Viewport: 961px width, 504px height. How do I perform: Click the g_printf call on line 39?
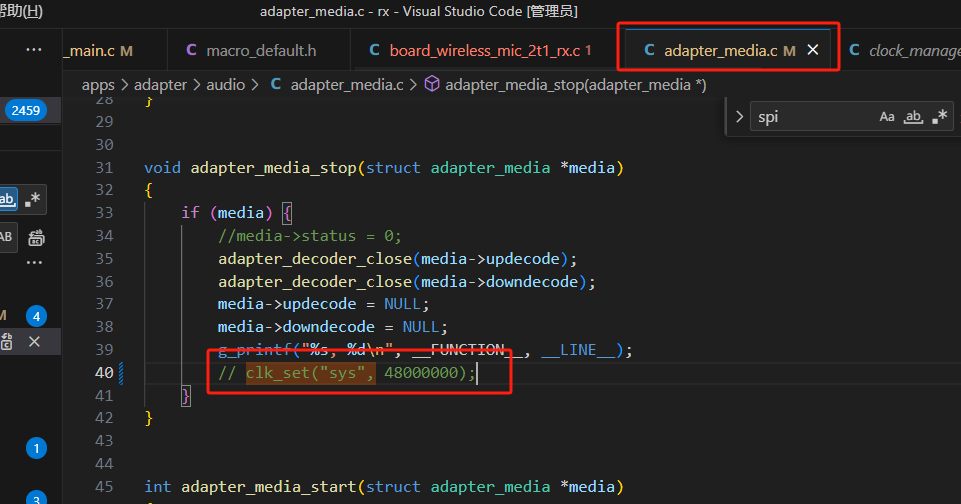pyautogui.click(x=425, y=349)
